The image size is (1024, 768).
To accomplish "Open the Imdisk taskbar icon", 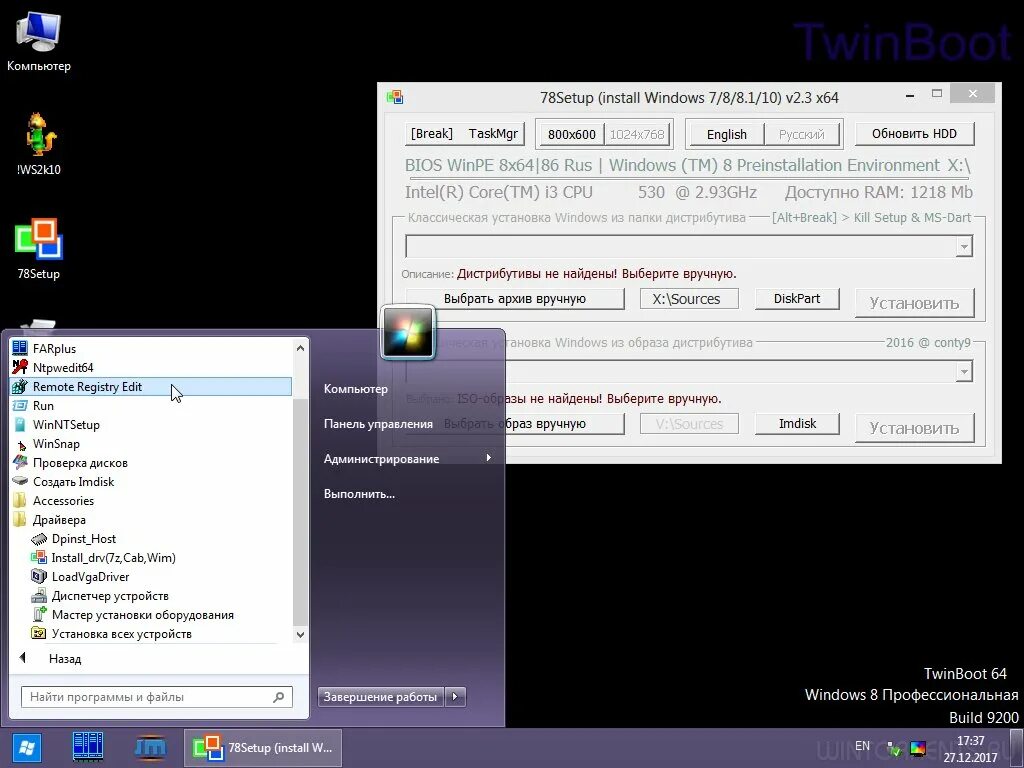I will 150,747.
